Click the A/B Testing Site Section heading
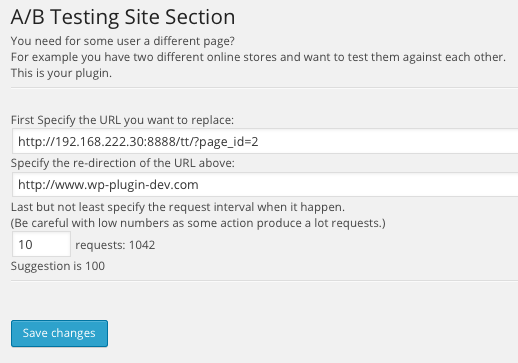Screen dimensions: 518x363 (123, 17)
